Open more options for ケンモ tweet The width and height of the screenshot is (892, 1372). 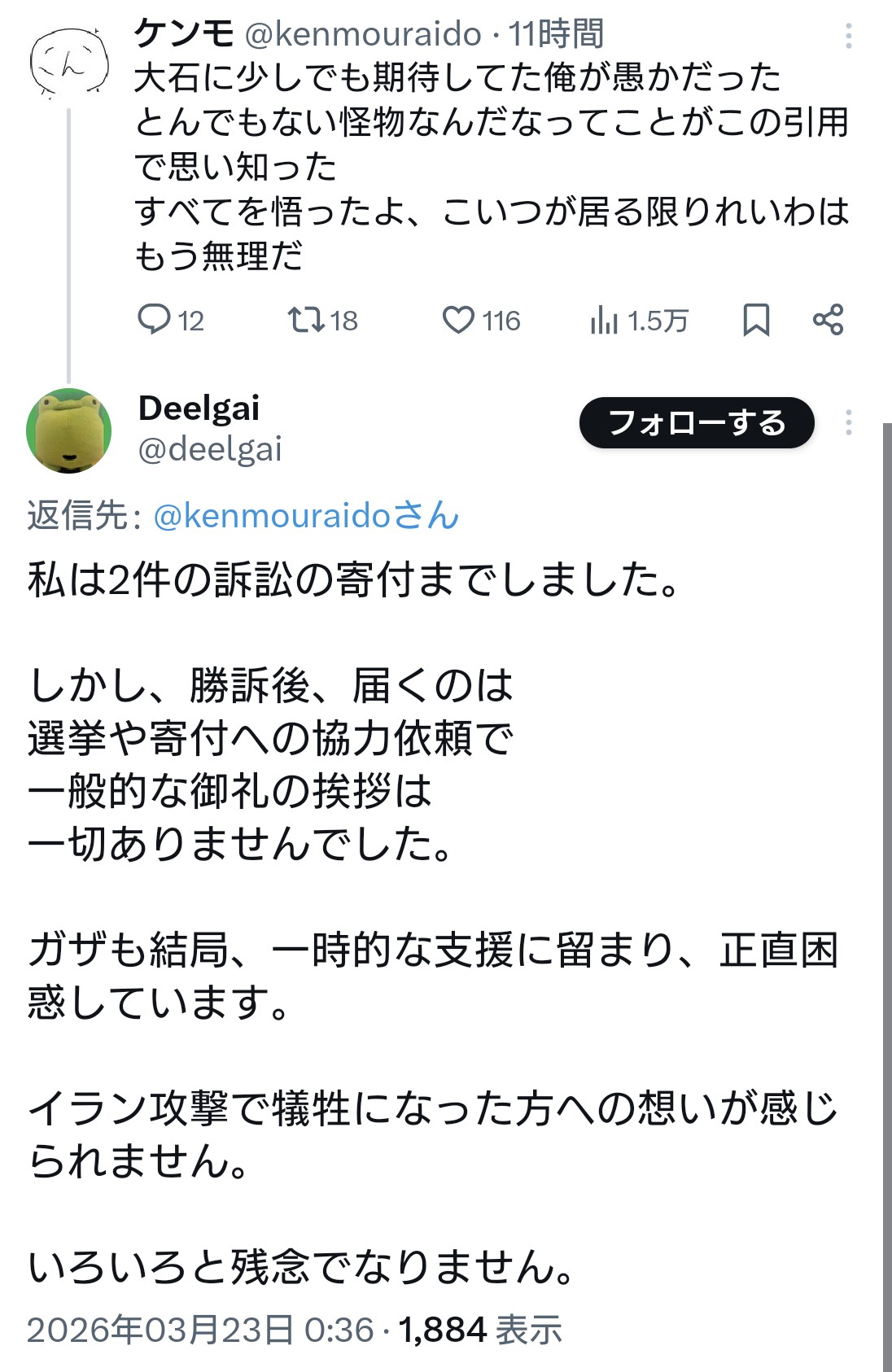point(848,36)
